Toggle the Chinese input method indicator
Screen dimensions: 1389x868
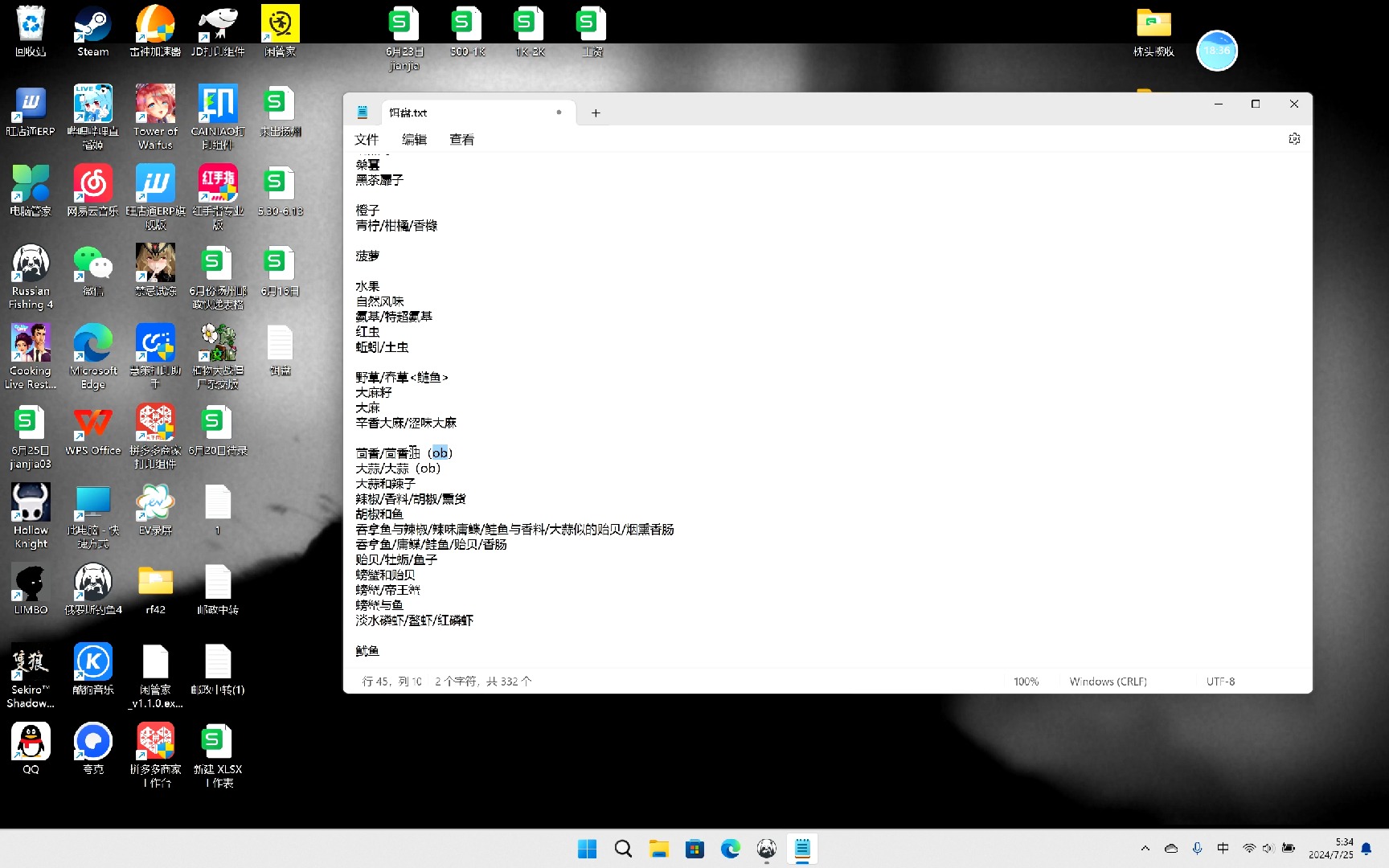click(x=1223, y=849)
